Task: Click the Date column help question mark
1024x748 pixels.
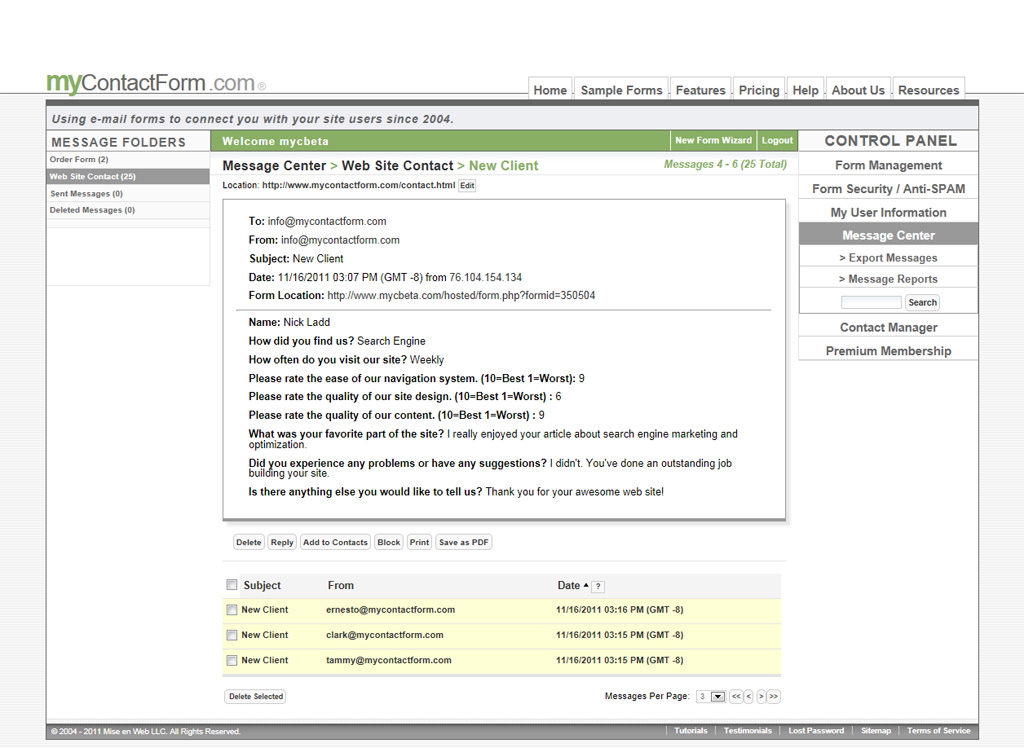Action: 598,587
